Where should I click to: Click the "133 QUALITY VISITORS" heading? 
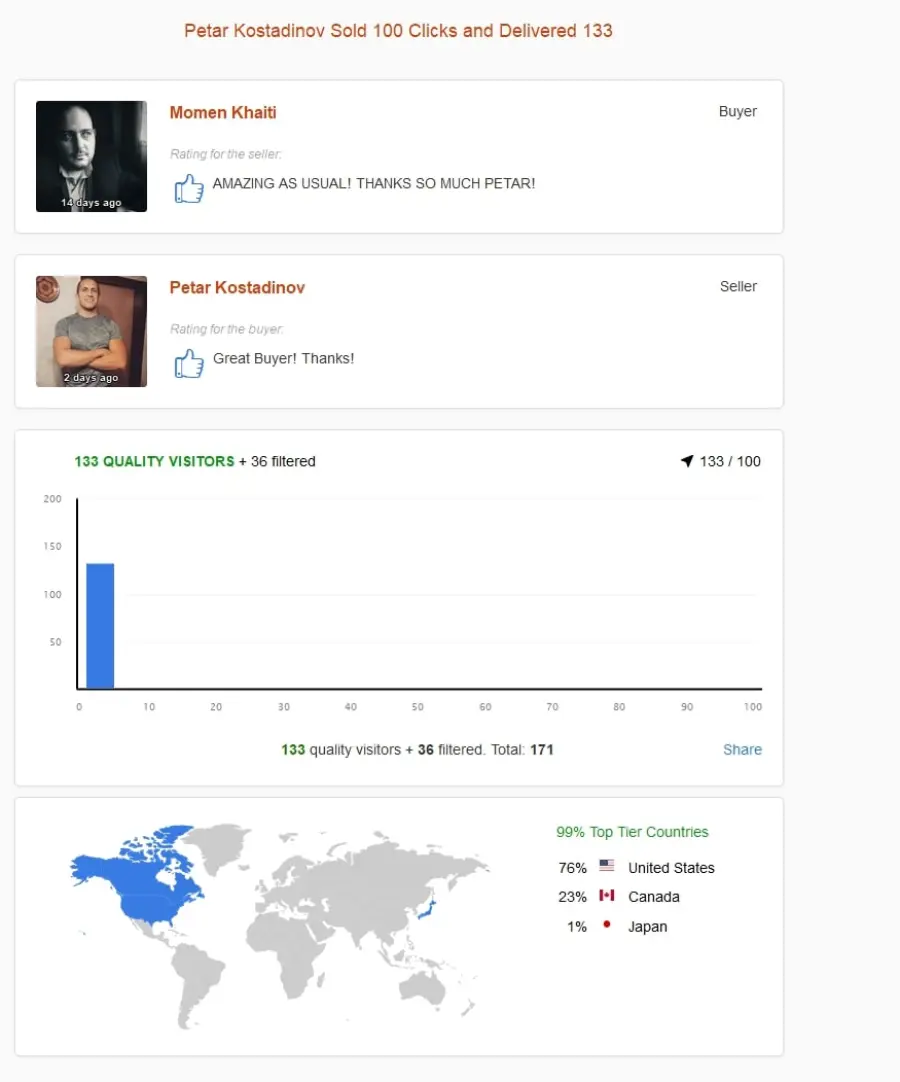pyautogui.click(x=155, y=461)
